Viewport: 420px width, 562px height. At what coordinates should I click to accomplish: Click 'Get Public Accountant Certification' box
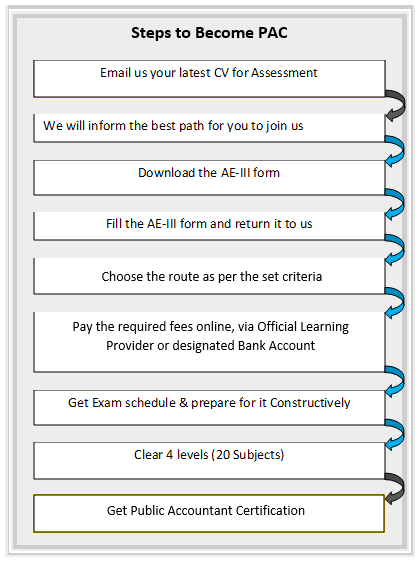click(x=209, y=513)
